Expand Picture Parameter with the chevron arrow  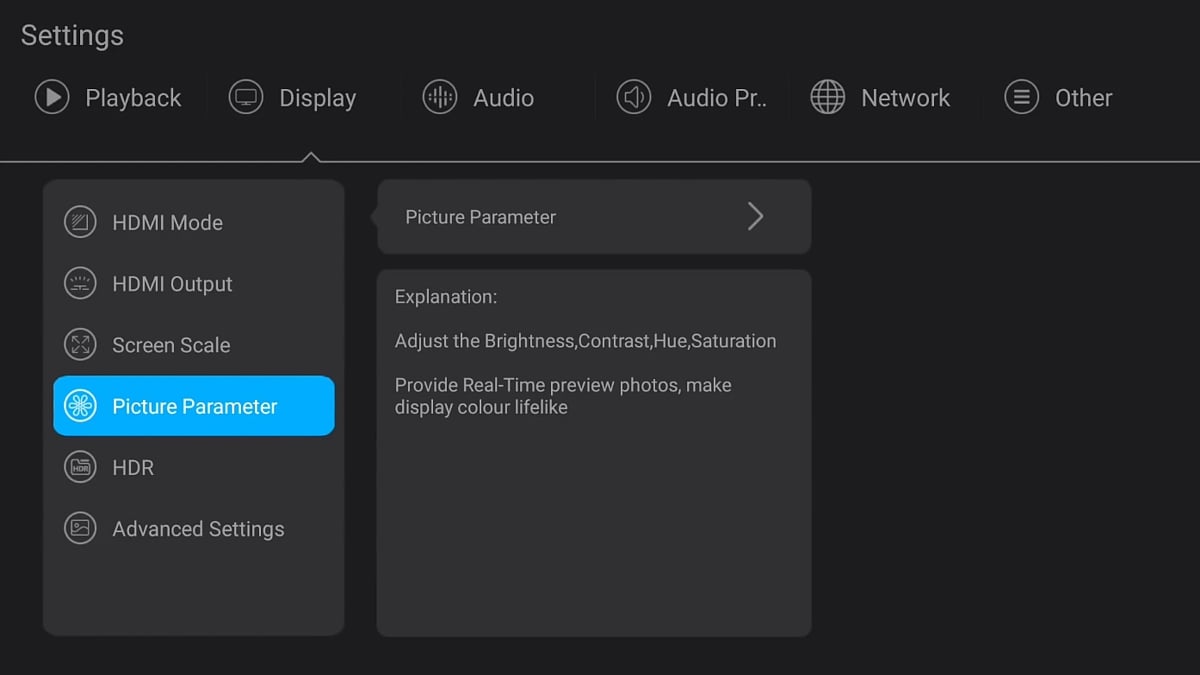pyautogui.click(x=755, y=217)
